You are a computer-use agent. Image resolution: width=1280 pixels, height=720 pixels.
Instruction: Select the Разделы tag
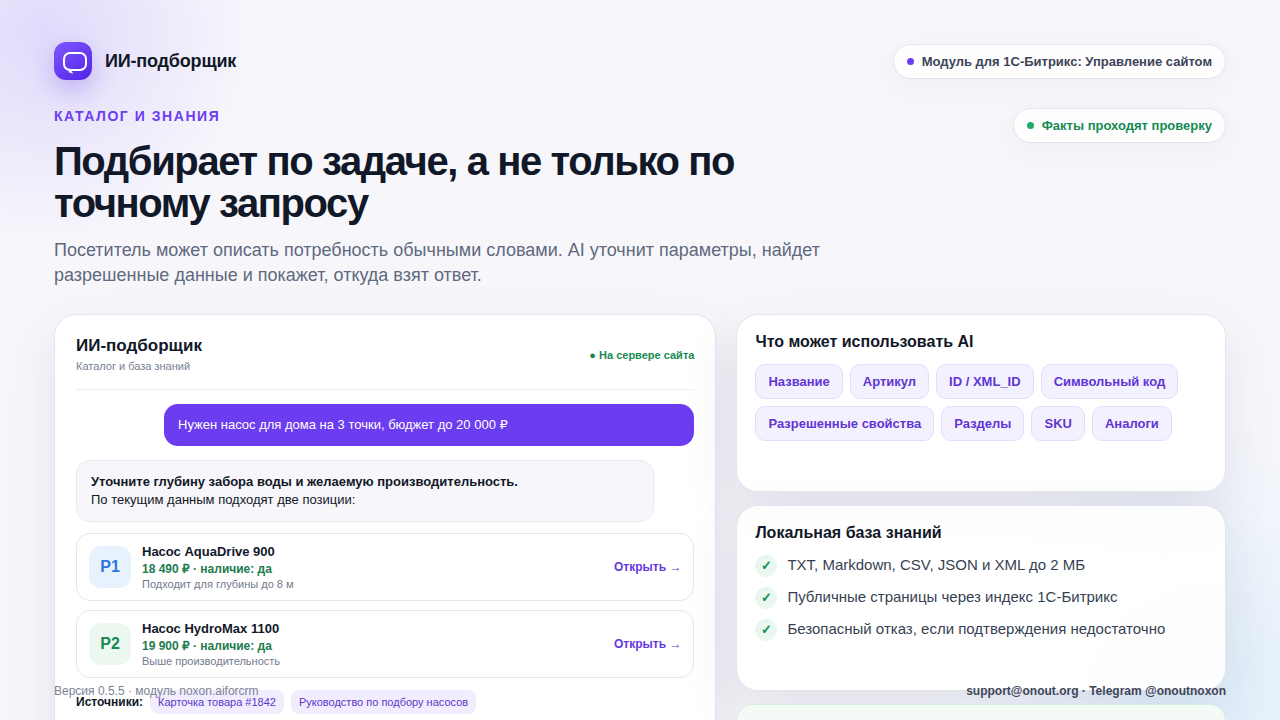(x=982, y=424)
